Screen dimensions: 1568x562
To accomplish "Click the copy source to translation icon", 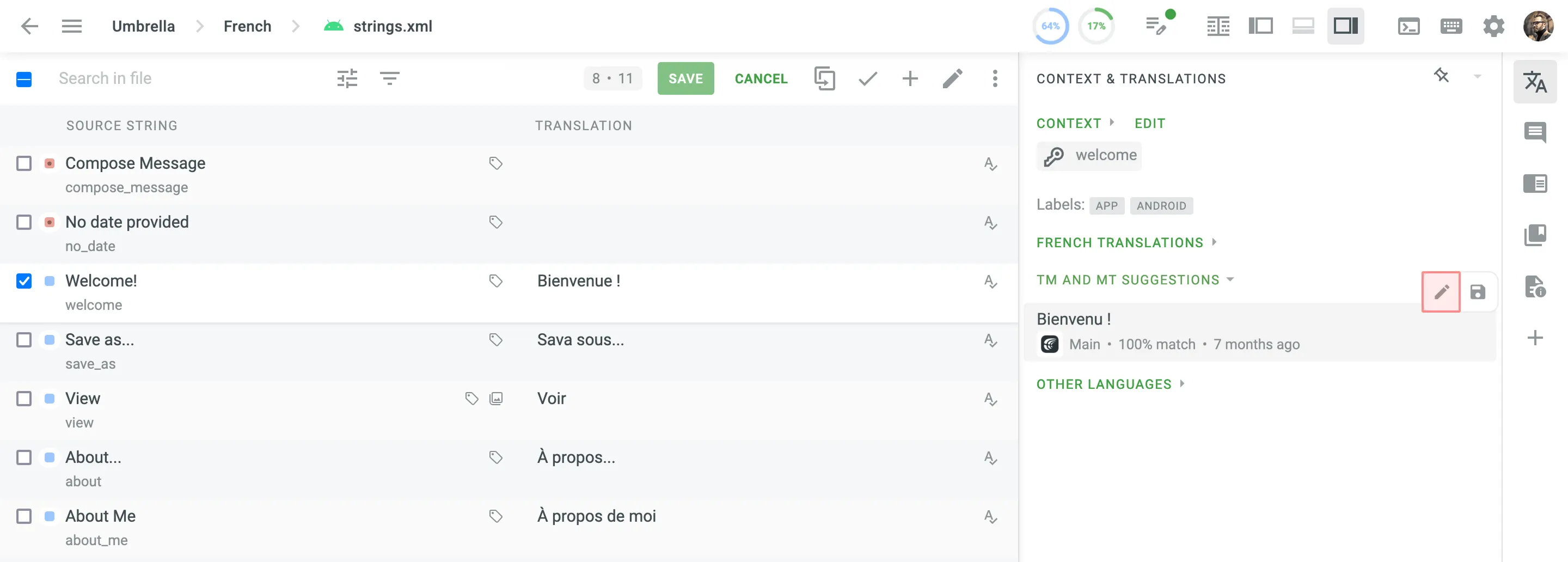I will point(824,78).
